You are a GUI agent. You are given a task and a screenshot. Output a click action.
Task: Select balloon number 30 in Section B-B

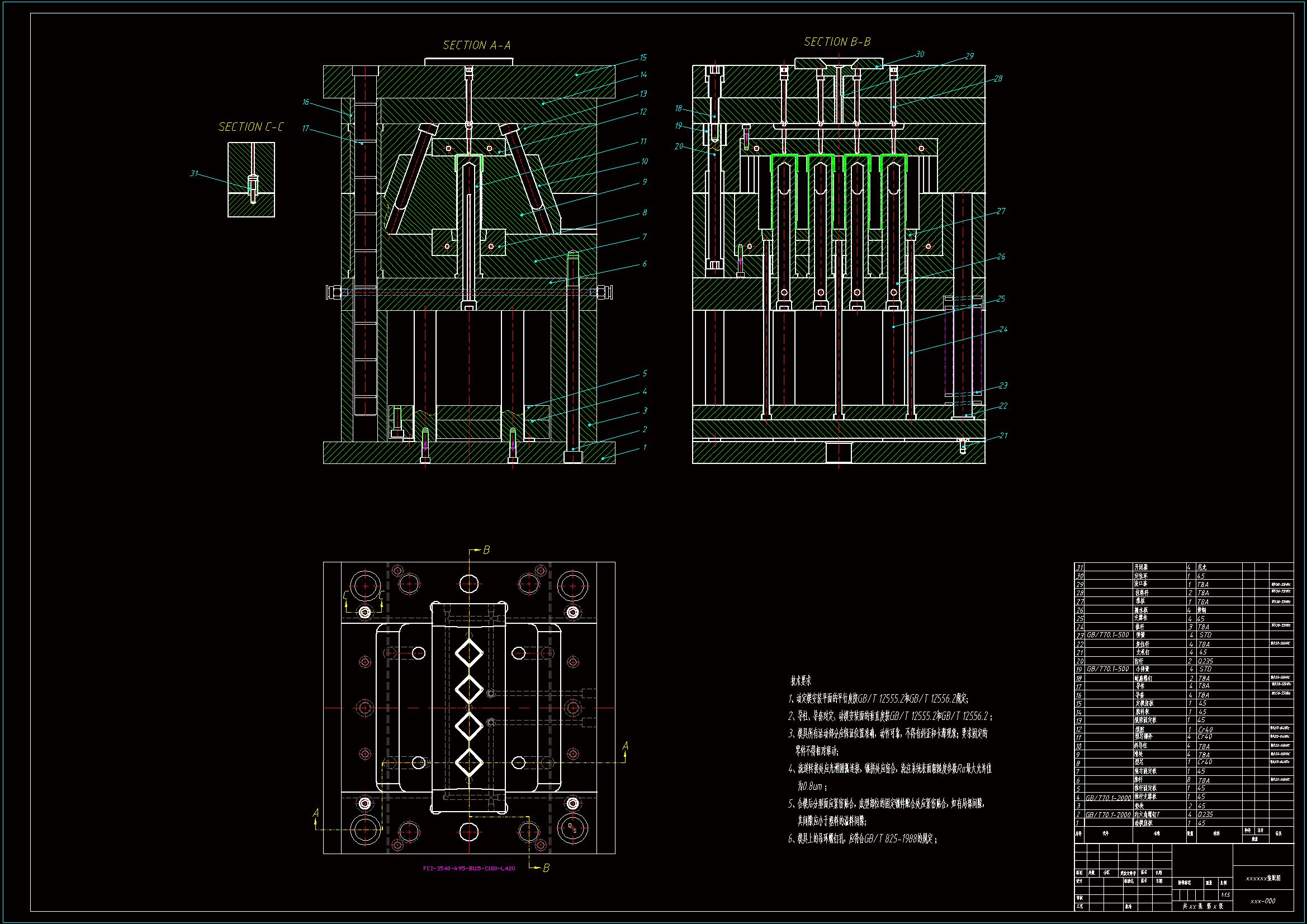point(920,54)
